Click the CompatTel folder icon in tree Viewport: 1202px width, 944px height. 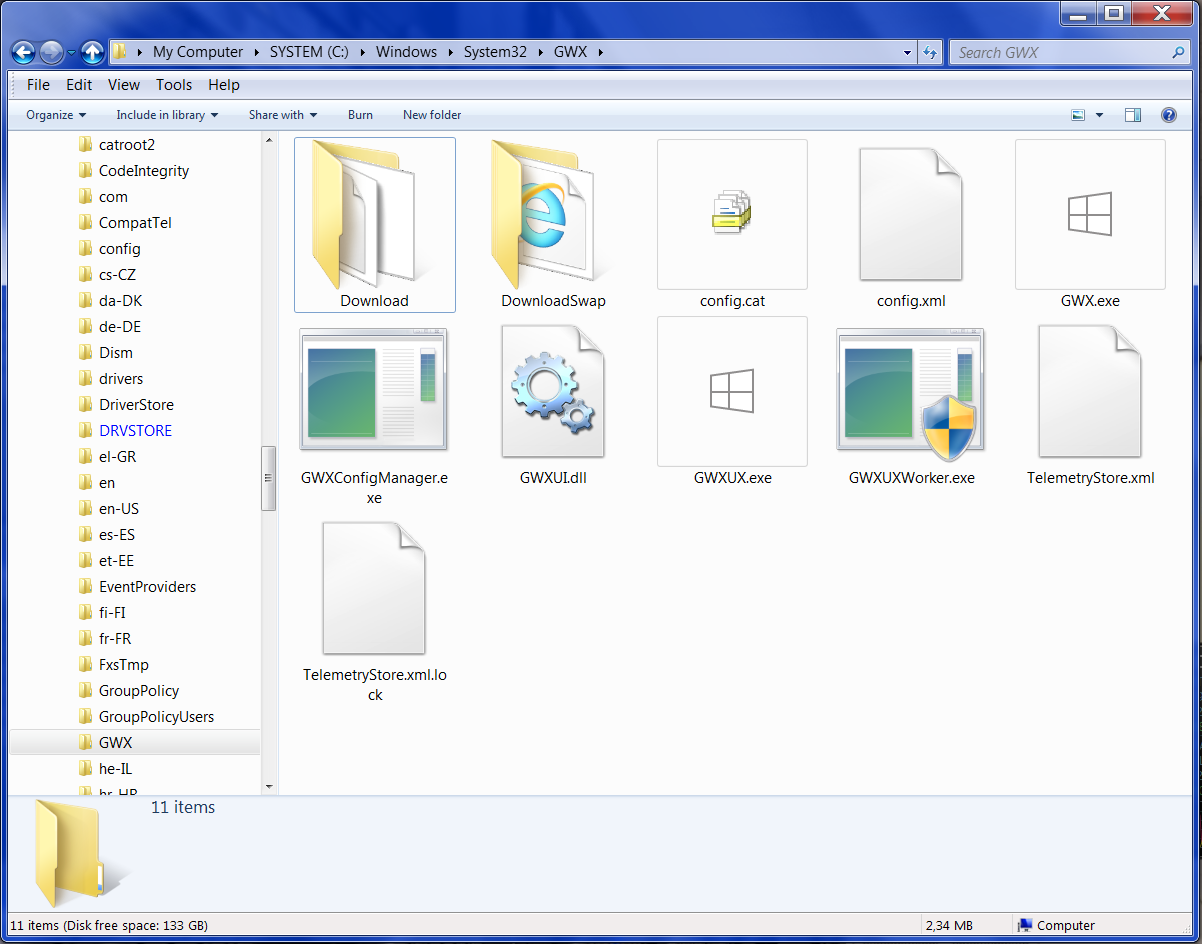(x=86, y=223)
